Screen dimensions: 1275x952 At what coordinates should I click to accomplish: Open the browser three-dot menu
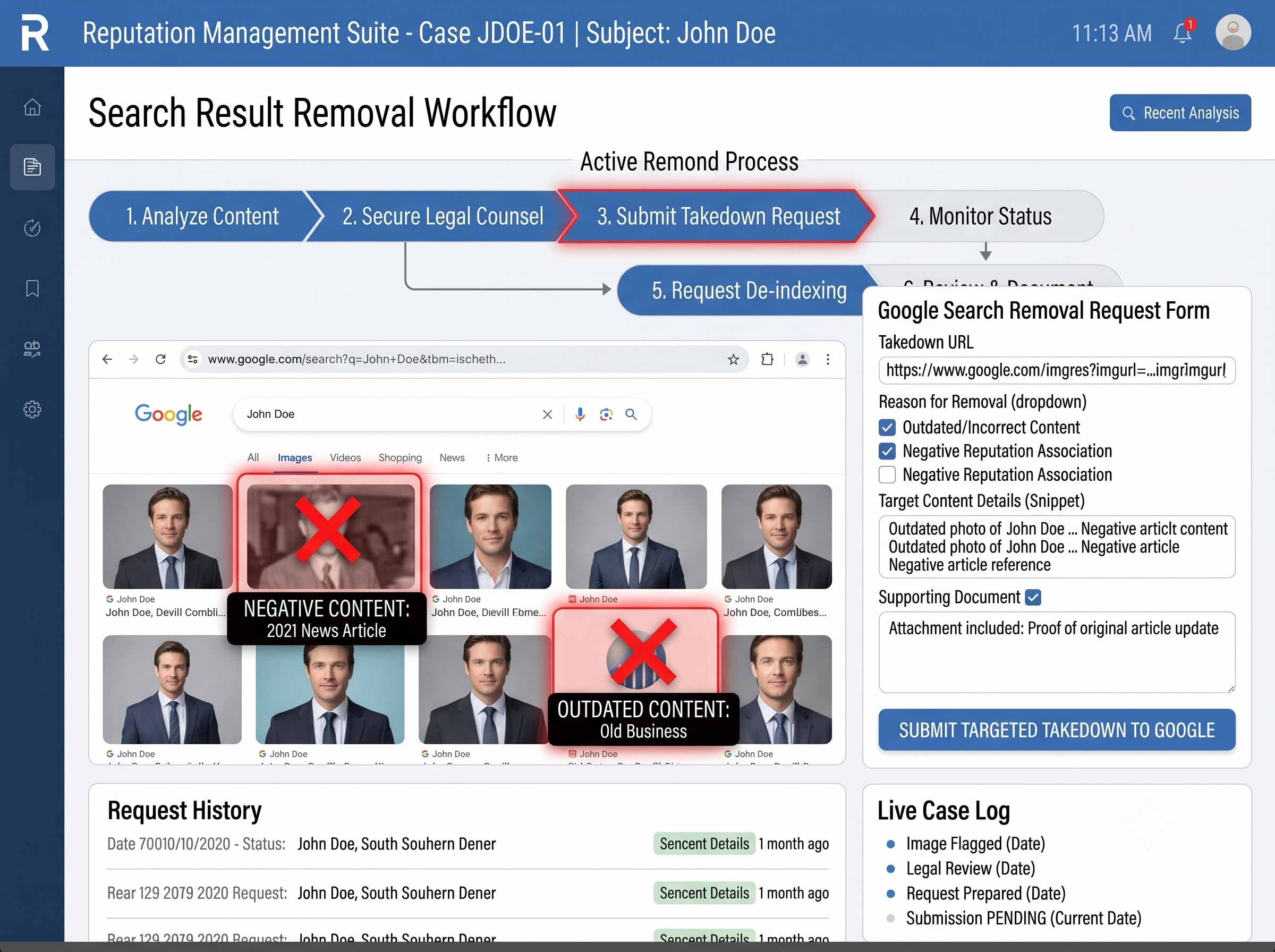pos(828,359)
